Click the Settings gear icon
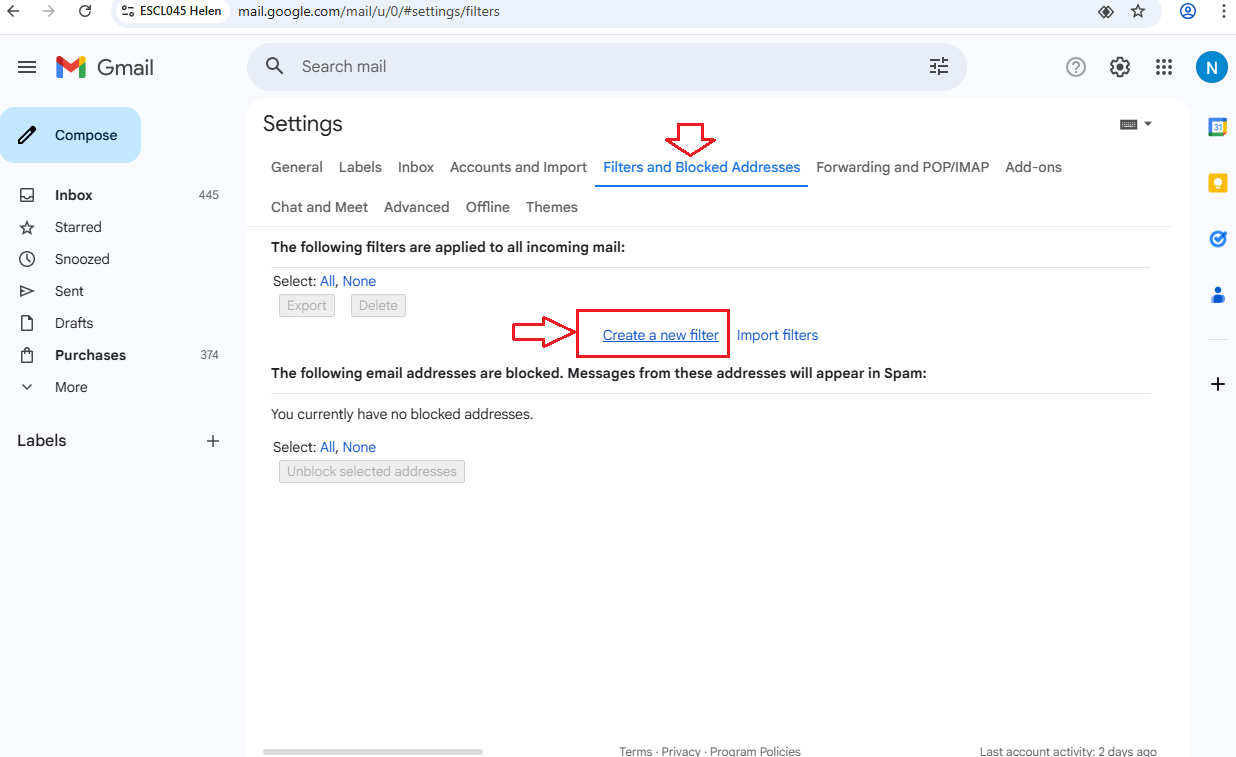This screenshot has width=1236, height=757. 1119,67
